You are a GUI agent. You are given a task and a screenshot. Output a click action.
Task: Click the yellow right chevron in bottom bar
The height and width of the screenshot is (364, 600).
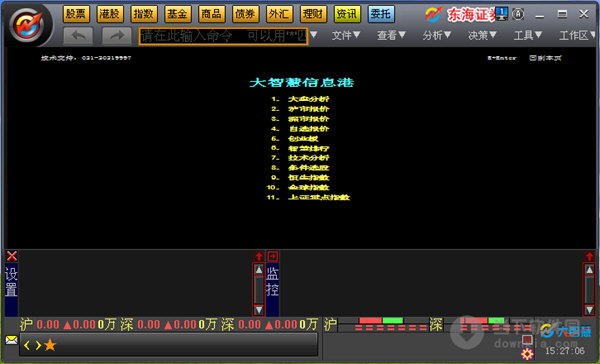(38, 346)
